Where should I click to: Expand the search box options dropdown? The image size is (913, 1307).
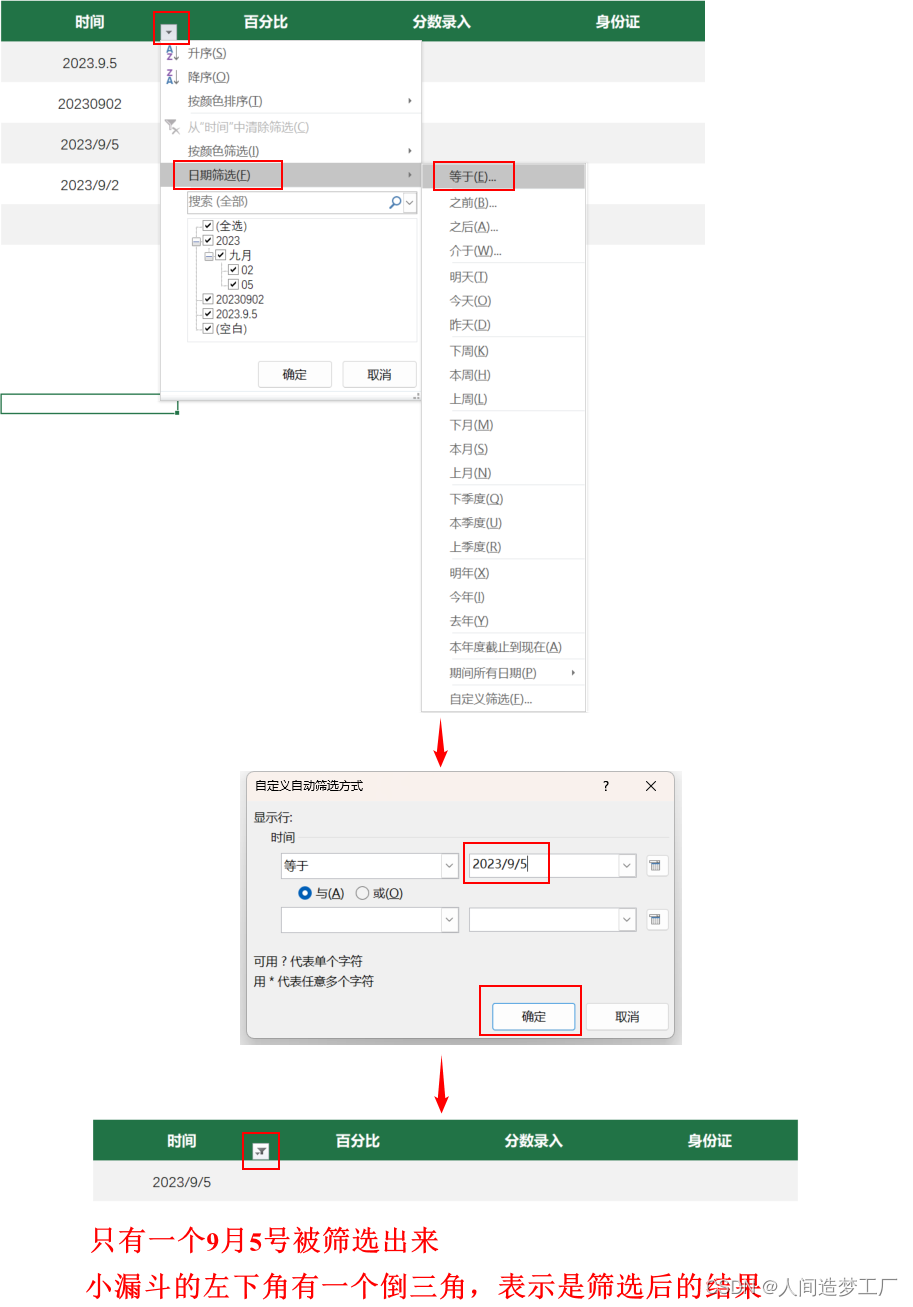pyautogui.click(x=410, y=203)
